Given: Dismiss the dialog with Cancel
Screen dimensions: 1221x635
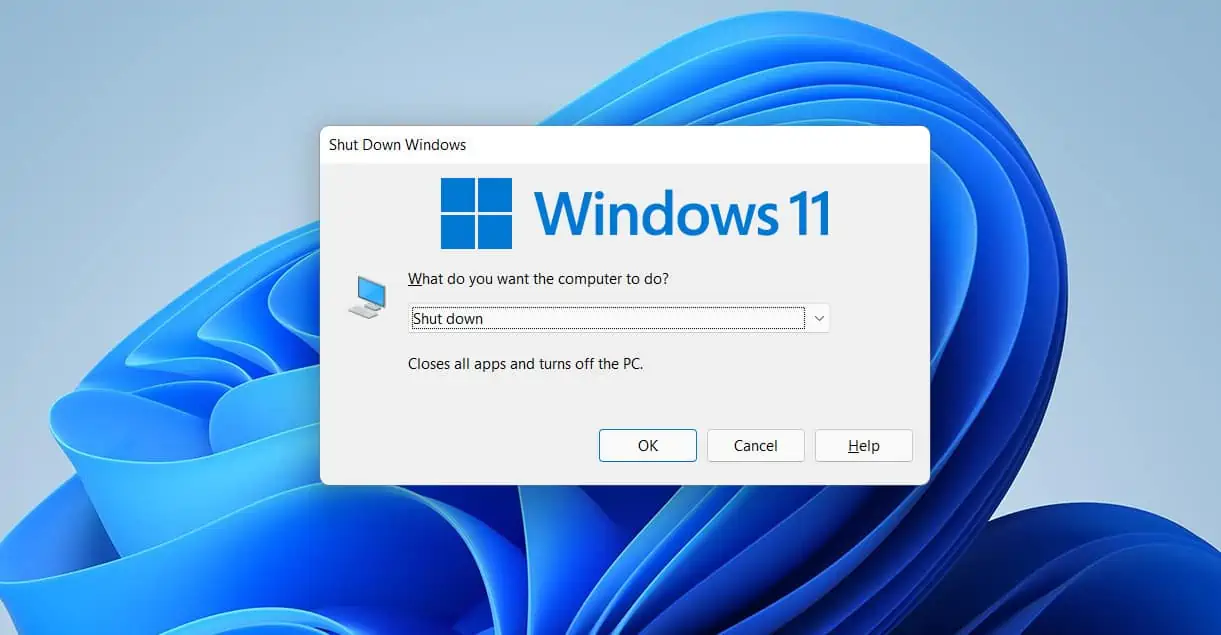Looking at the screenshot, I should (755, 445).
